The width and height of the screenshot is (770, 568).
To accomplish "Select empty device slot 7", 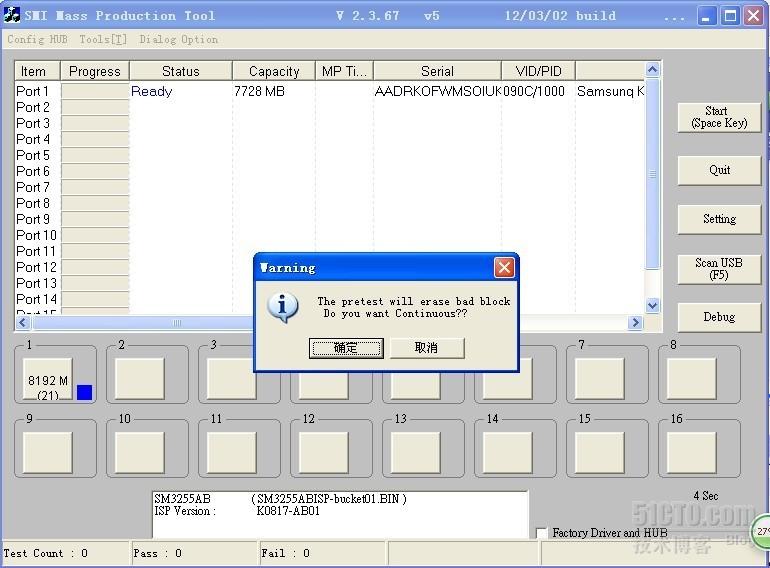I will click(x=600, y=378).
